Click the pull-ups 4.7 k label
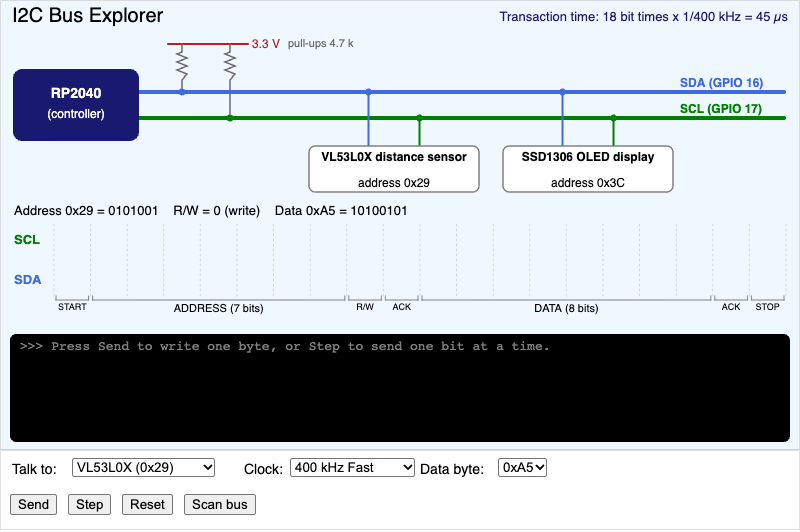 pyautogui.click(x=320, y=43)
